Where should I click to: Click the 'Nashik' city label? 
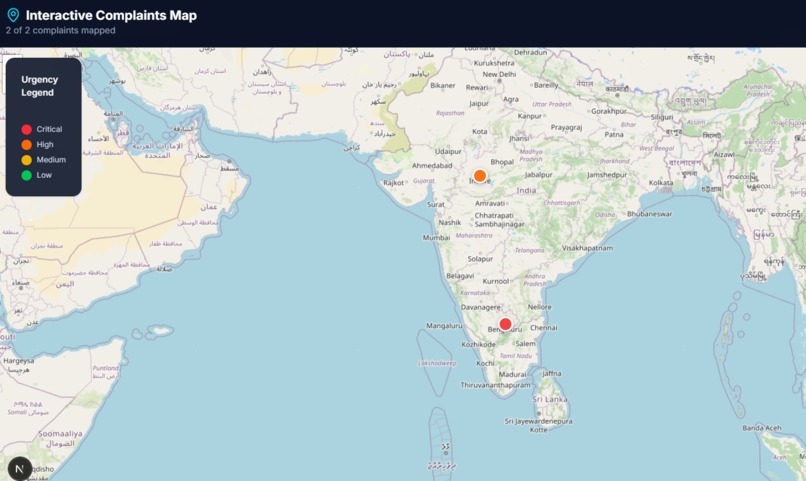coord(450,223)
